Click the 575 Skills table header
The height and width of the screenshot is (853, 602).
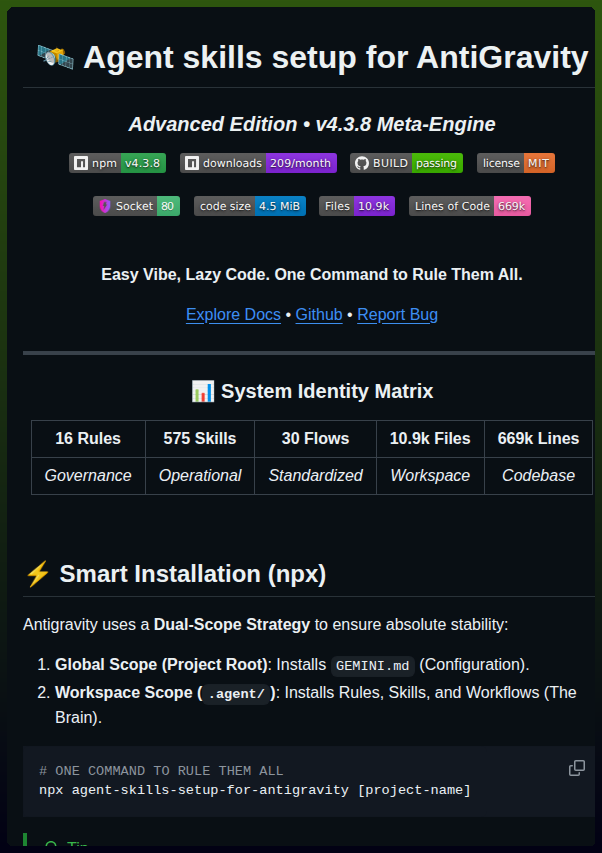pyautogui.click(x=200, y=438)
